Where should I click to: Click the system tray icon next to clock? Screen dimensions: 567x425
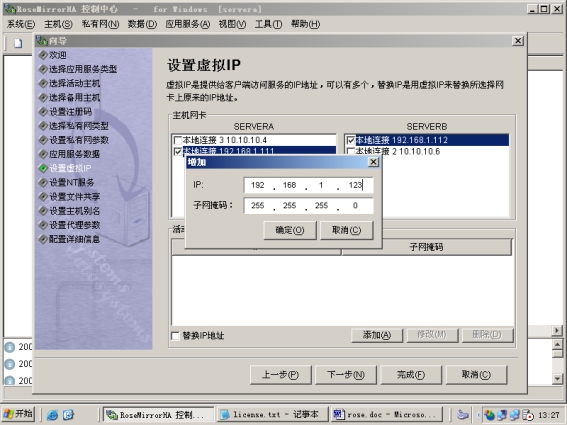click(x=528, y=415)
